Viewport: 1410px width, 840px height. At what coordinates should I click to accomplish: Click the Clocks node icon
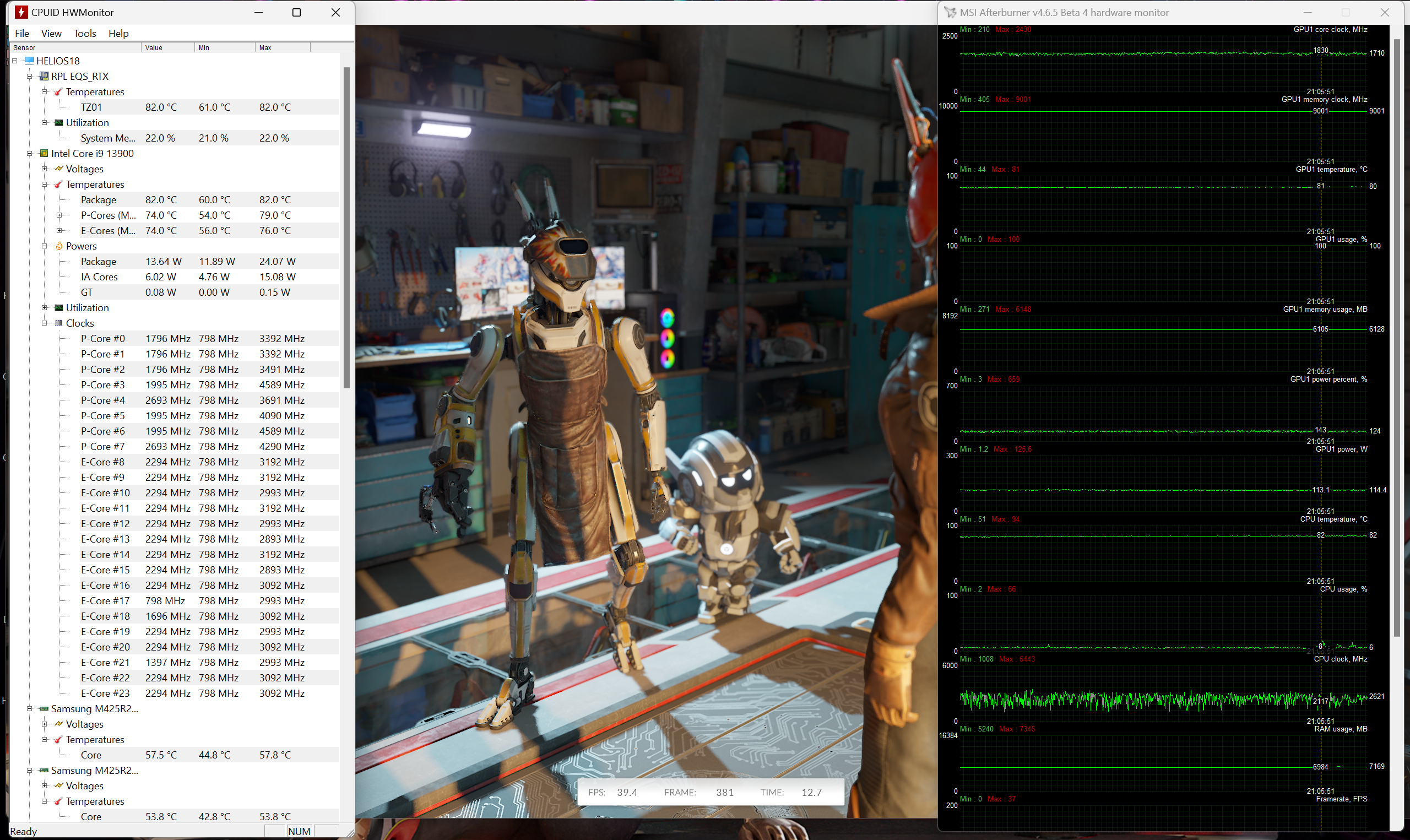[59, 323]
